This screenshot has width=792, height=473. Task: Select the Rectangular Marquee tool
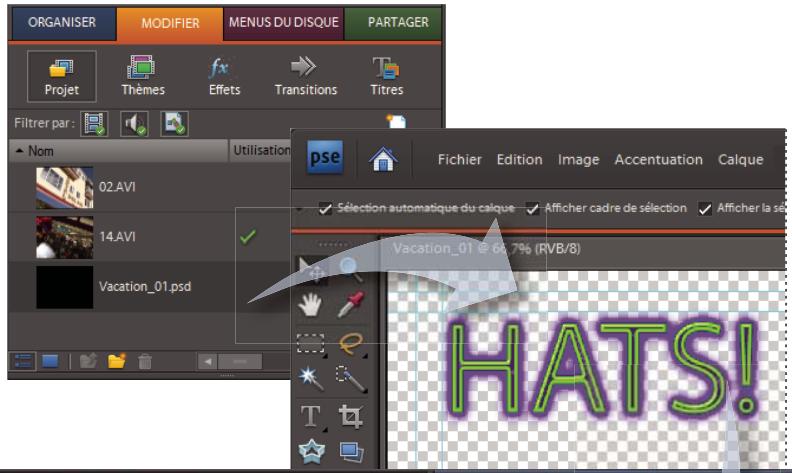coord(311,344)
